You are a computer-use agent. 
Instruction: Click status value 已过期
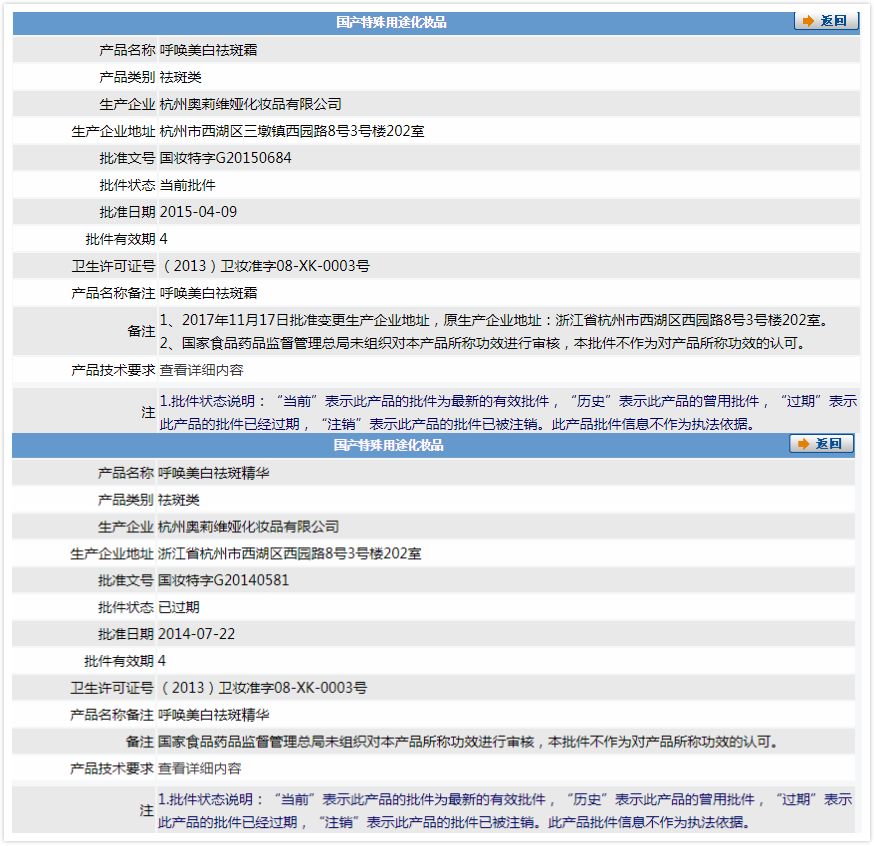click(x=178, y=607)
